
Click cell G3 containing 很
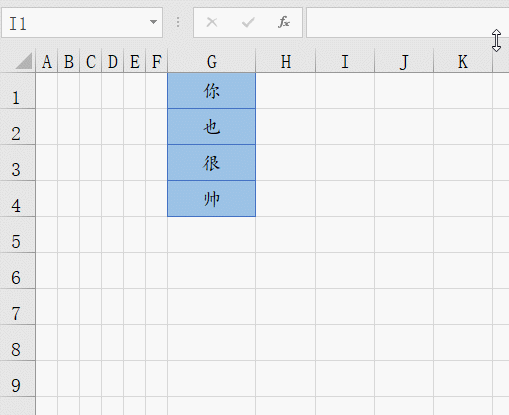coord(212,163)
